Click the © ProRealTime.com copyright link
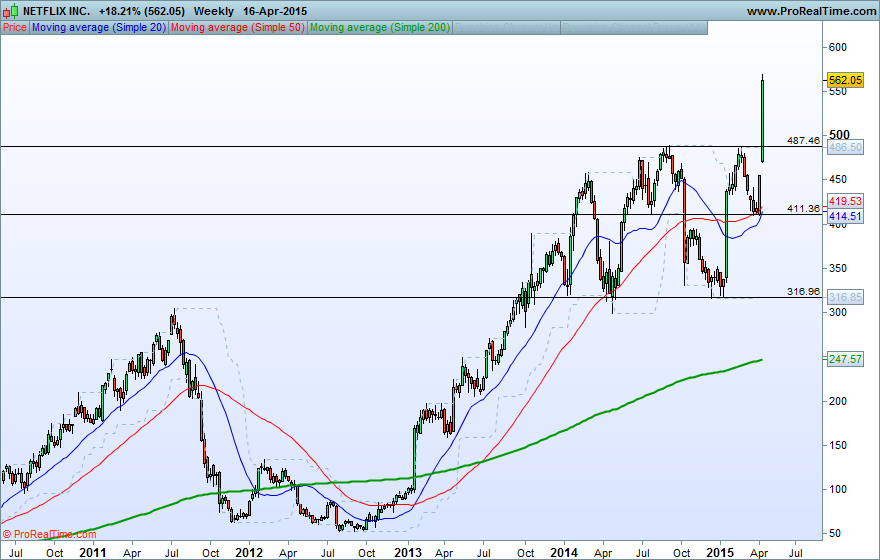 [x=49, y=535]
